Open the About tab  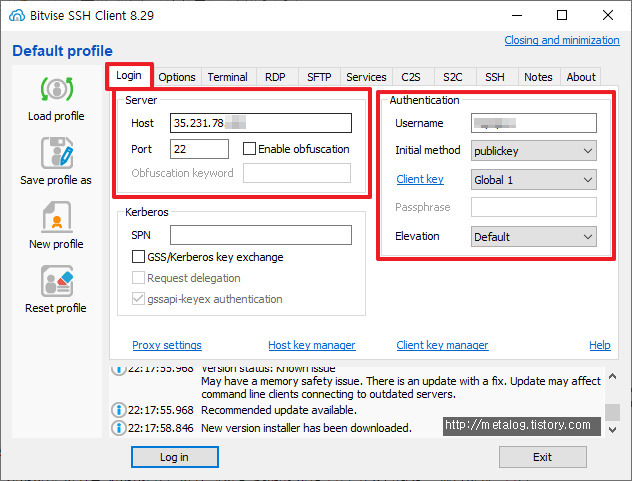pos(581,77)
